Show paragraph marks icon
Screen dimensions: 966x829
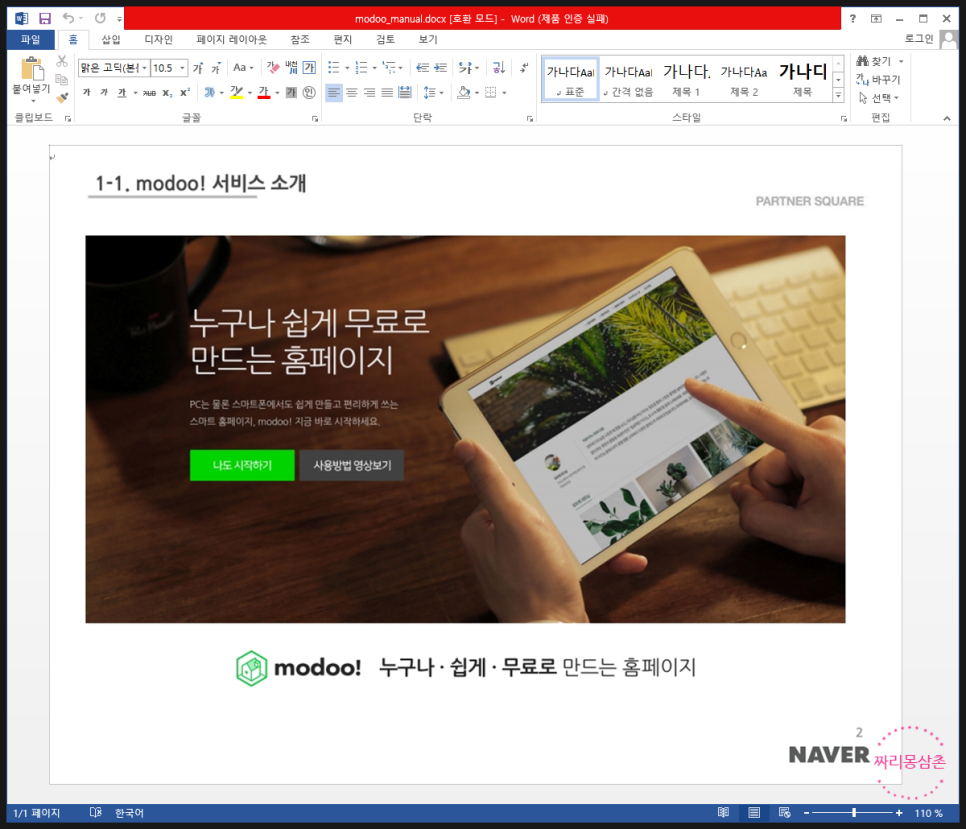[x=524, y=68]
